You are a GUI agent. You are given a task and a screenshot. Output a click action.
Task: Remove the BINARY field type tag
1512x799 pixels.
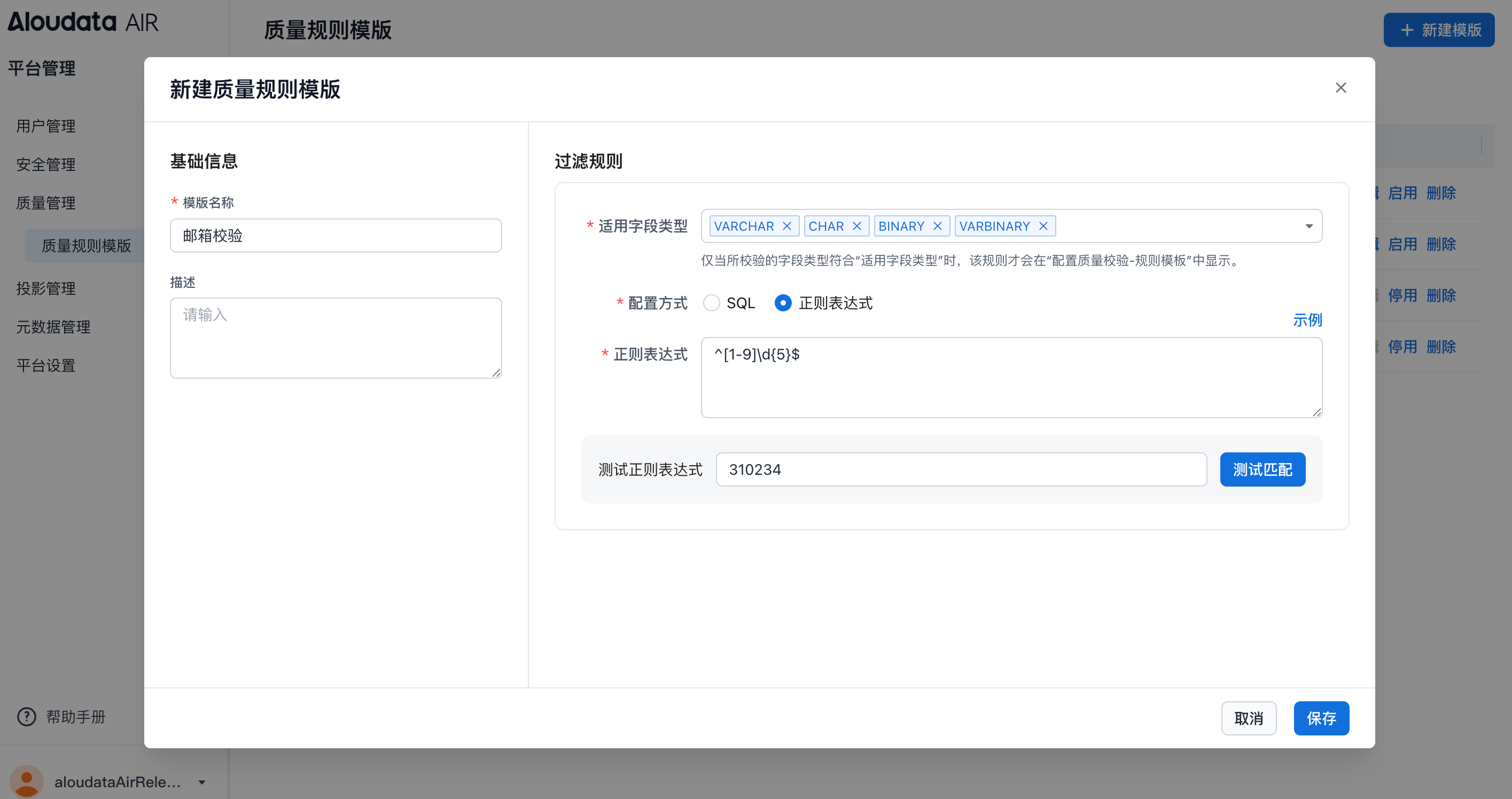click(x=938, y=225)
